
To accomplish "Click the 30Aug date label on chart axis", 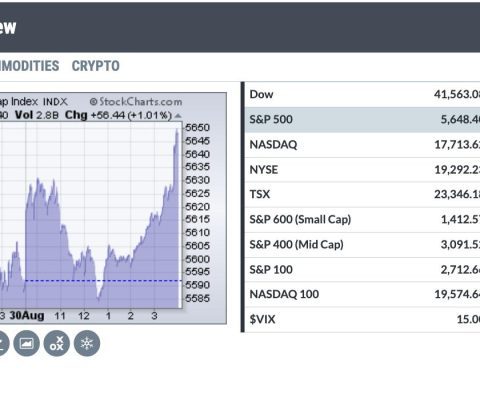I will [27, 315].
